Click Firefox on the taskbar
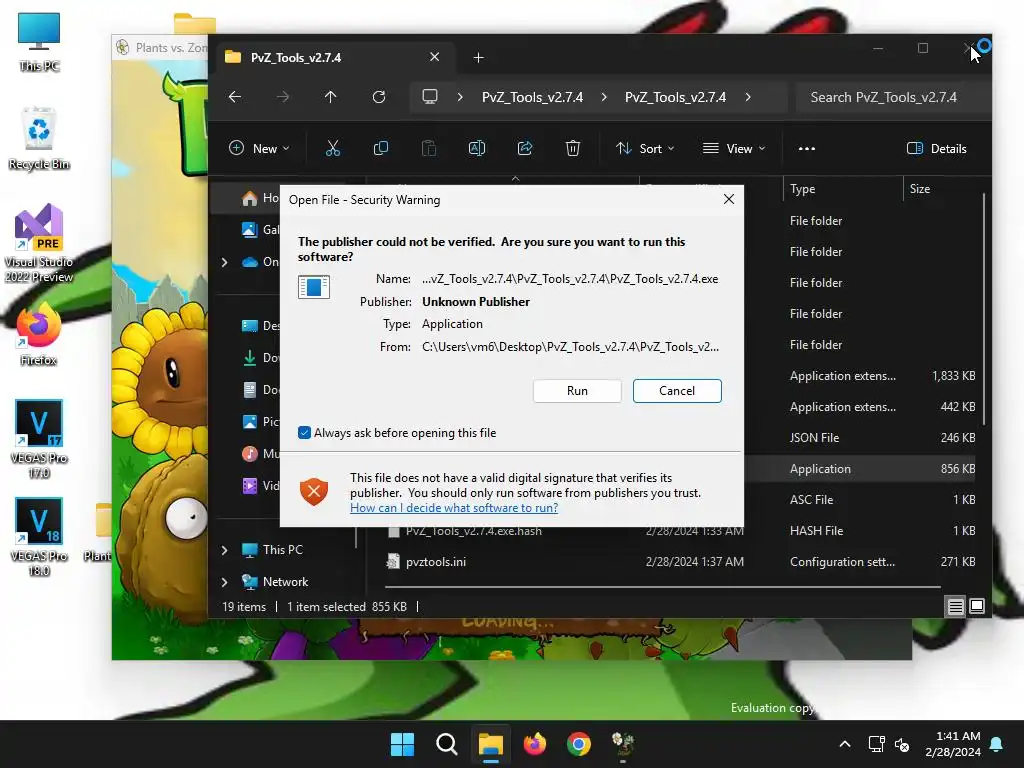1024x768 pixels. point(535,744)
